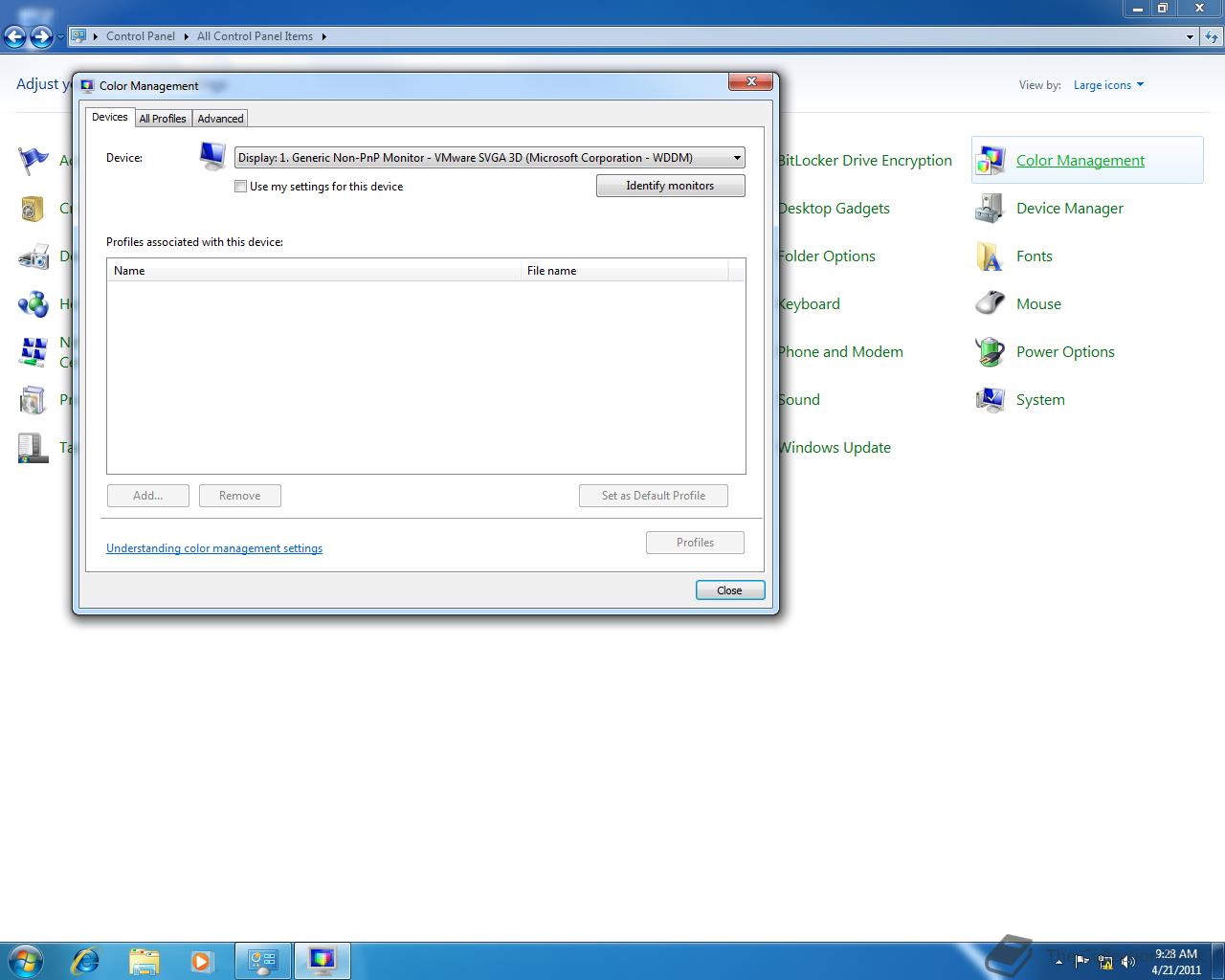Click All Control Panel Items breadcrumb

coord(255,36)
